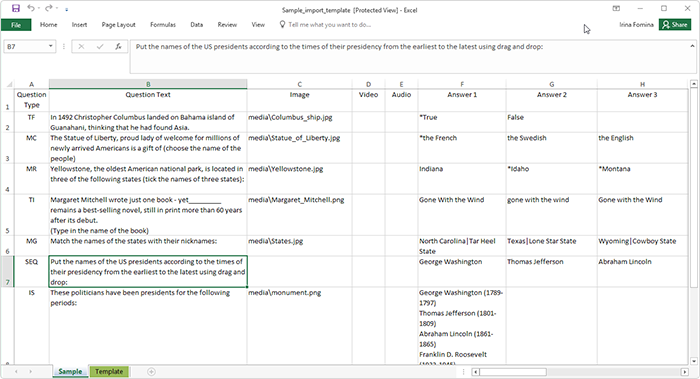Click cell media\Margaret_Mitchell.png

300,215
